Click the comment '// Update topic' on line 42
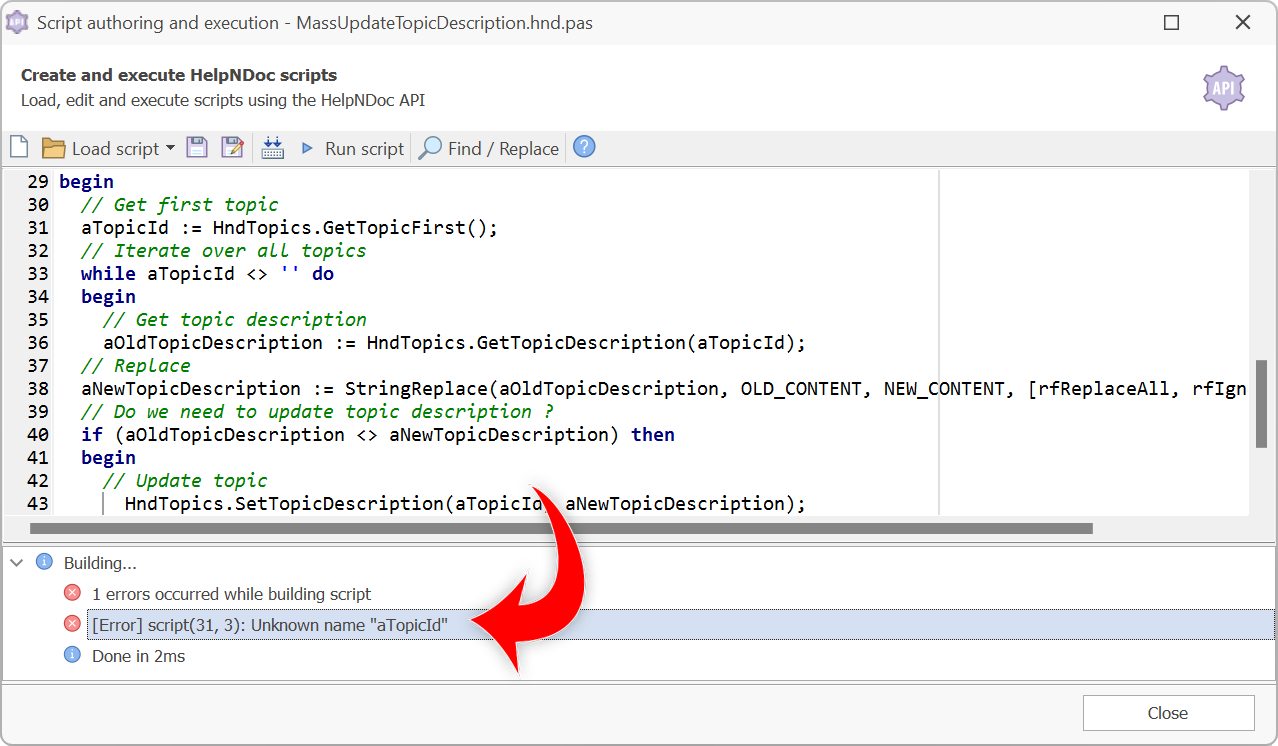 tap(185, 480)
